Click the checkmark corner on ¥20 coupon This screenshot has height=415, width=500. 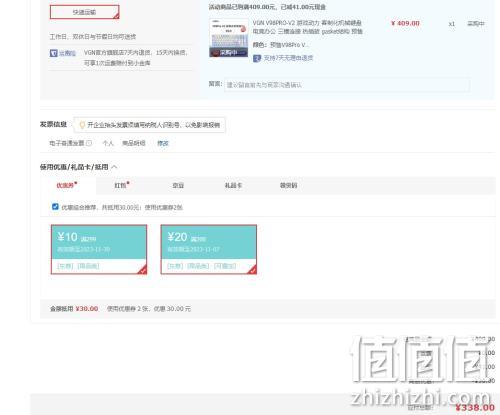point(252,270)
